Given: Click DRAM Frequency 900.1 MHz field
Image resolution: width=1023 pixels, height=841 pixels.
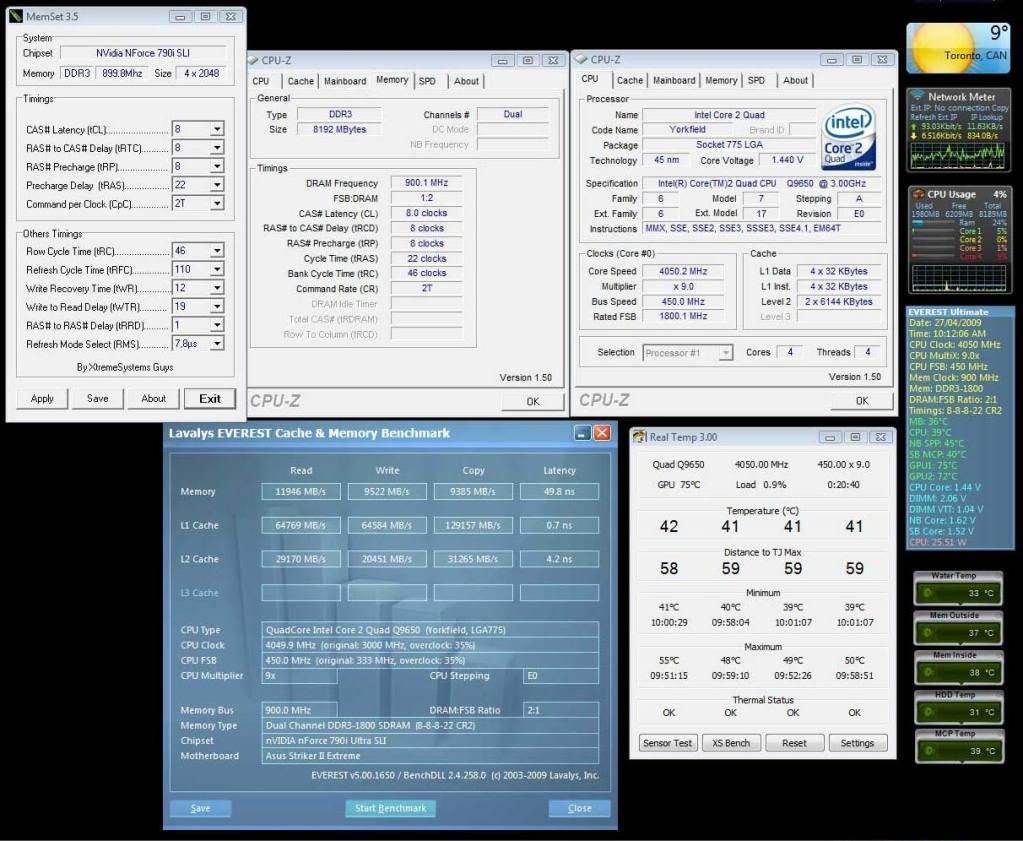Looking at the screenshot, I should pyautogui.click(x=427, y=183).
